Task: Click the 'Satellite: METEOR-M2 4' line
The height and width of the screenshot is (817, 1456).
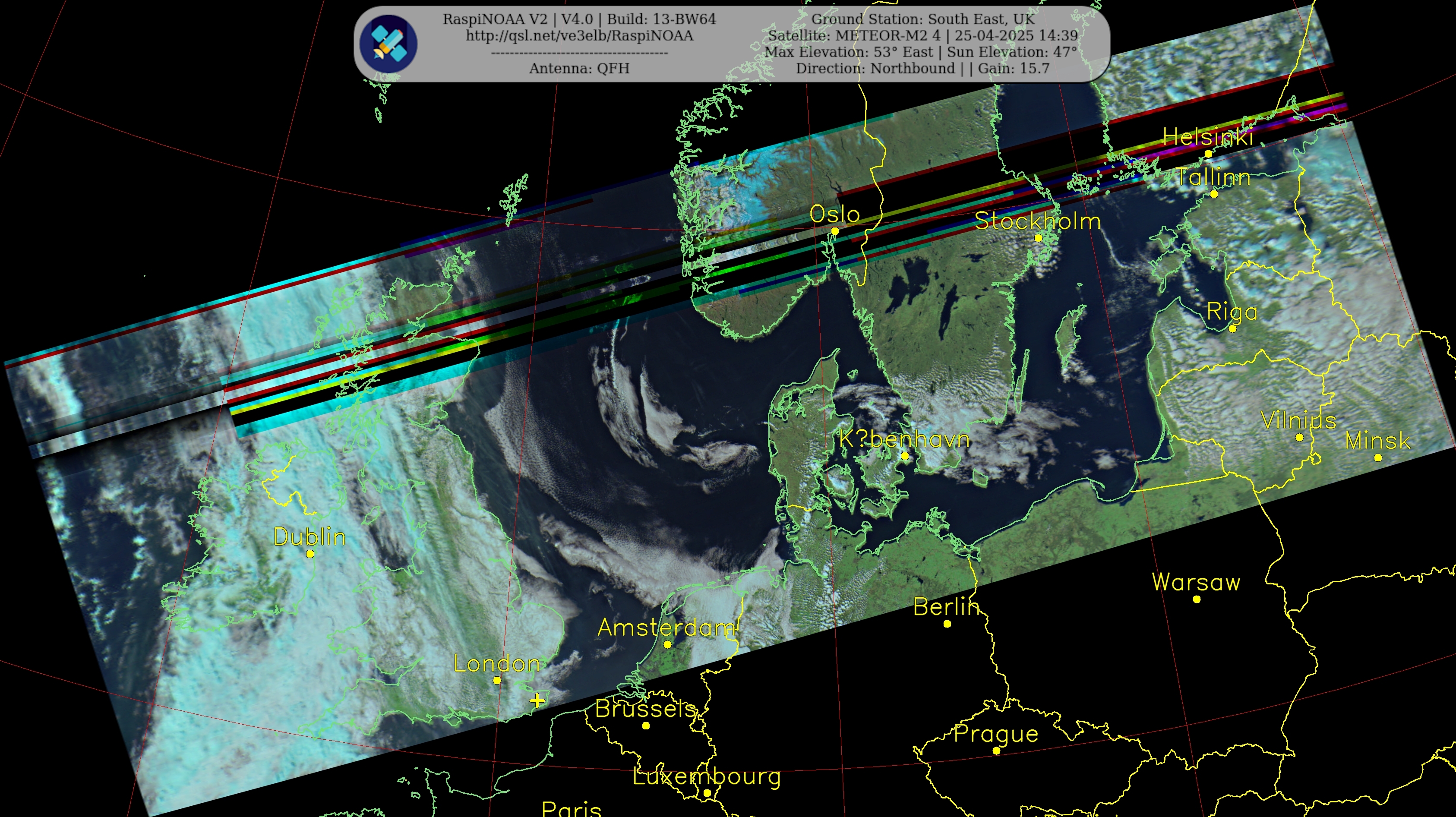Action: [922, 35]
